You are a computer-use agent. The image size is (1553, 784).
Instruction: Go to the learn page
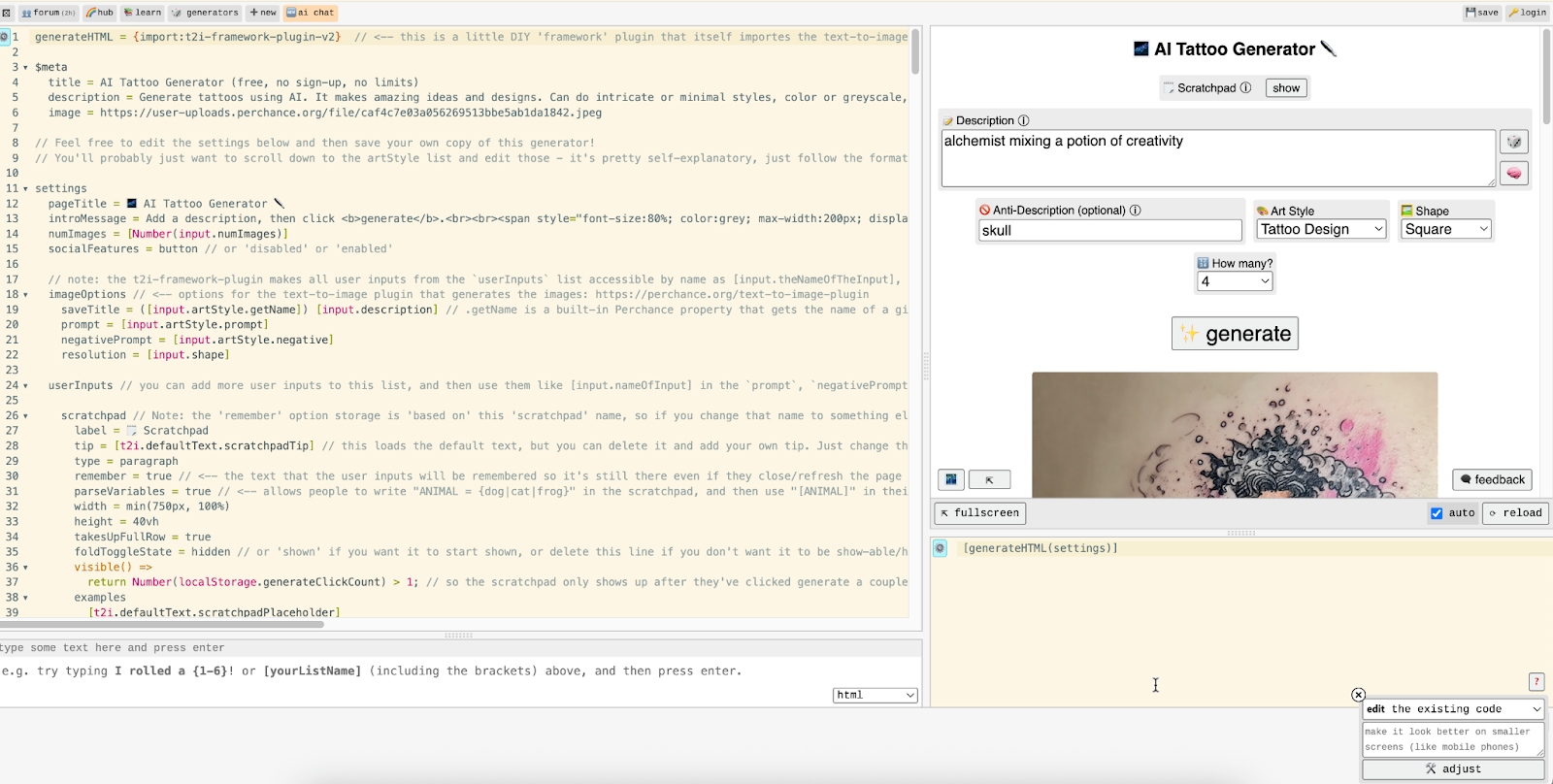[x=143, y=13]
